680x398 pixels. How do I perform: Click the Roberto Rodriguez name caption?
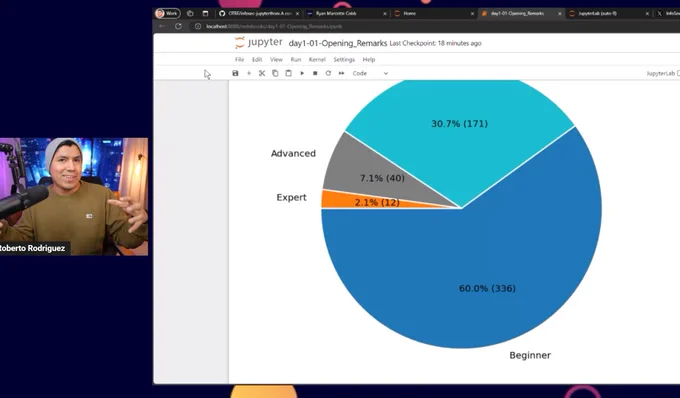tap(33, 248)
